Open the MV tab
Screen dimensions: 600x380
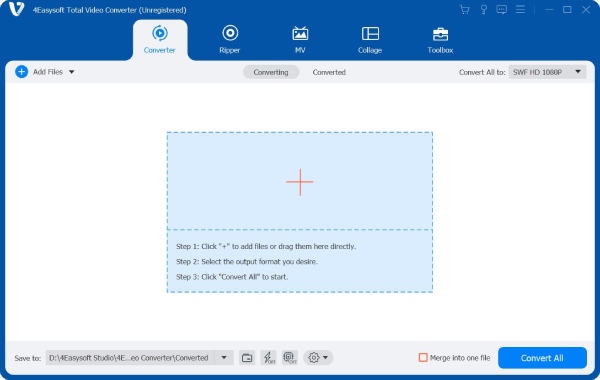(x=300, y=40)
